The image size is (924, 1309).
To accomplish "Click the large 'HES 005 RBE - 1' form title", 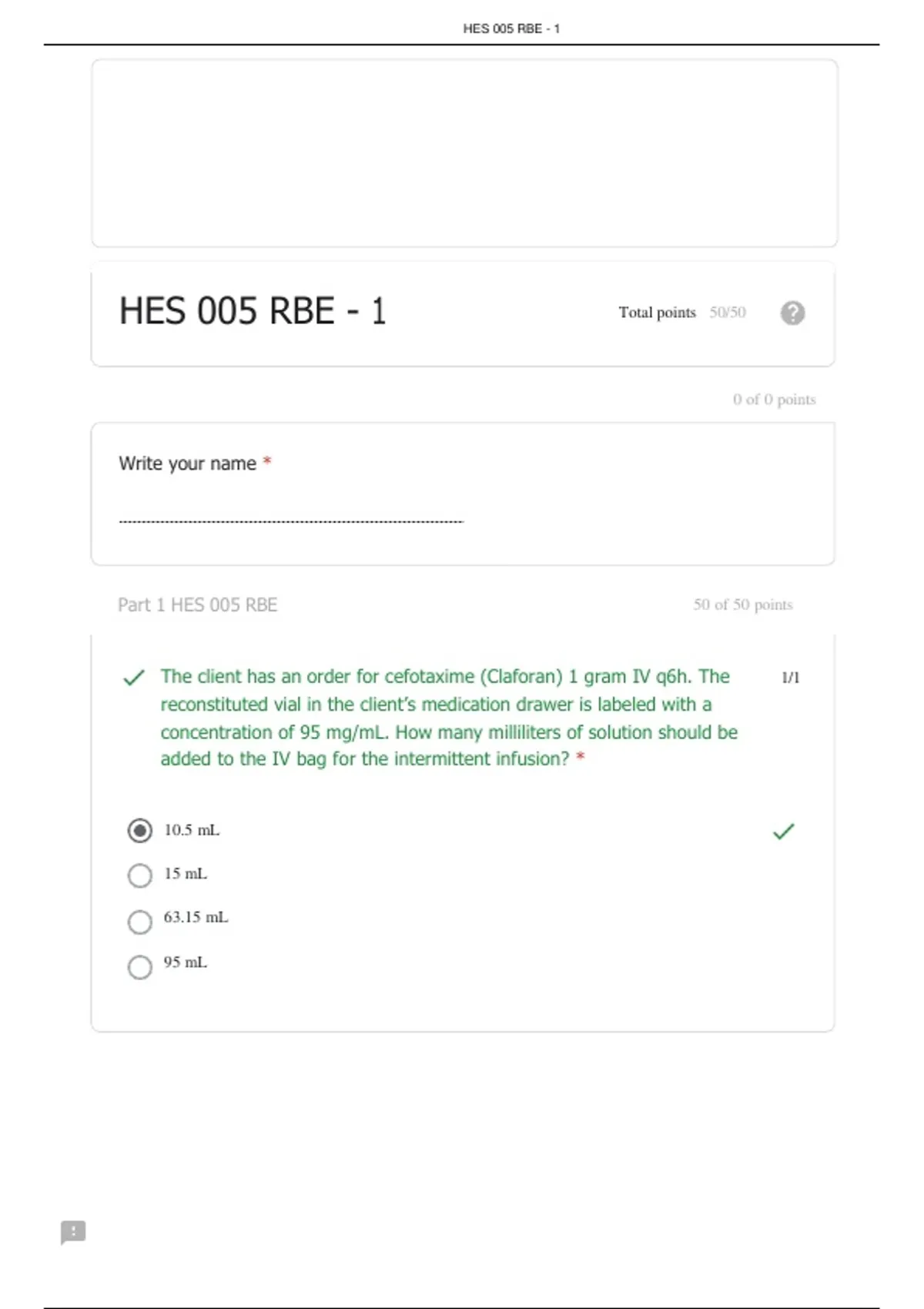I will [253, 311].
